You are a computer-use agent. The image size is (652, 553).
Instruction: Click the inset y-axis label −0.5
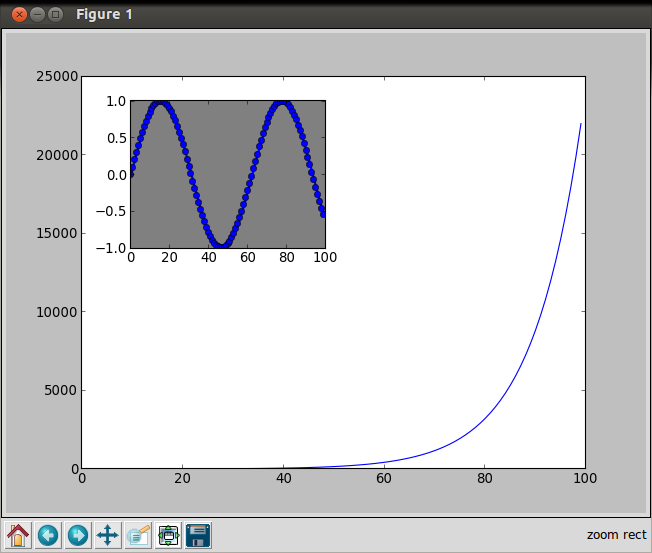[x=111, y=211]
